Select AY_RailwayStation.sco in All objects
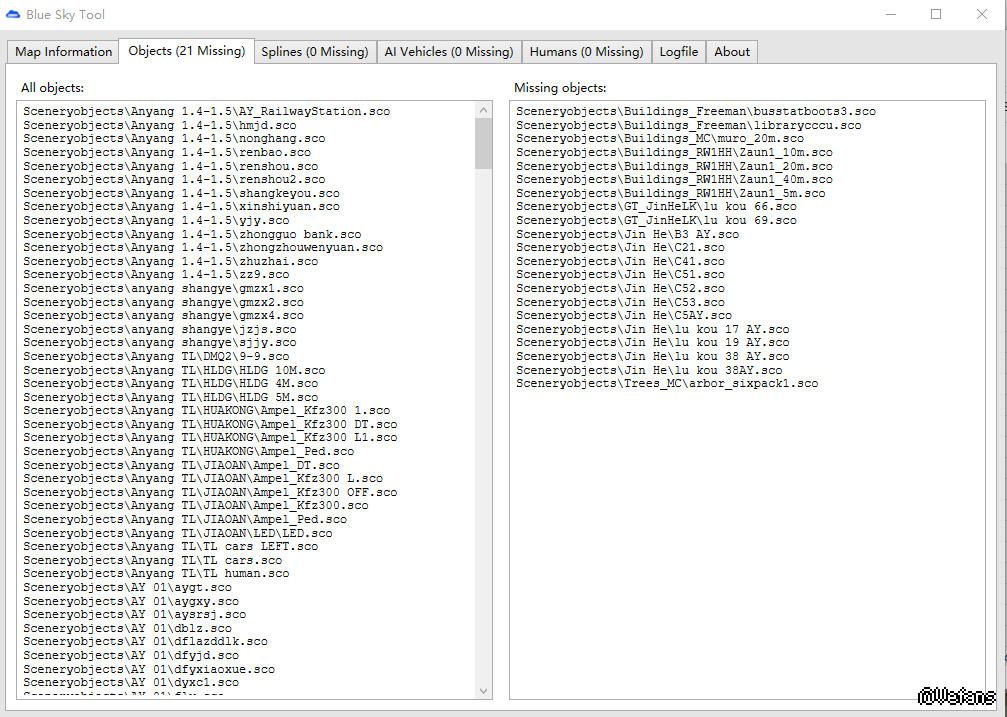1007x717 pixels. pos(207,111)
